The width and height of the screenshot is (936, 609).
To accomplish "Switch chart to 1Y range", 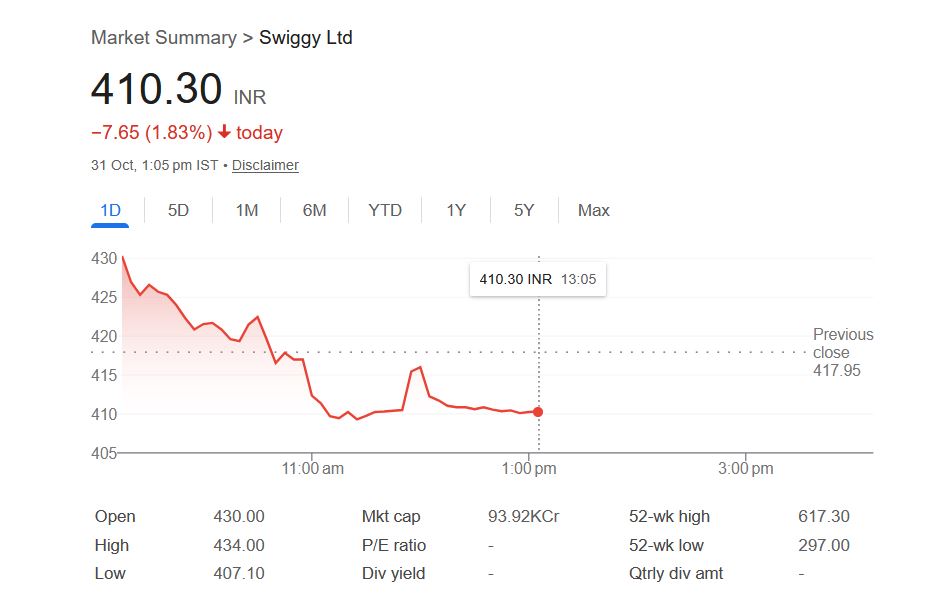I will pyautogui.click(x=456, y=210).
